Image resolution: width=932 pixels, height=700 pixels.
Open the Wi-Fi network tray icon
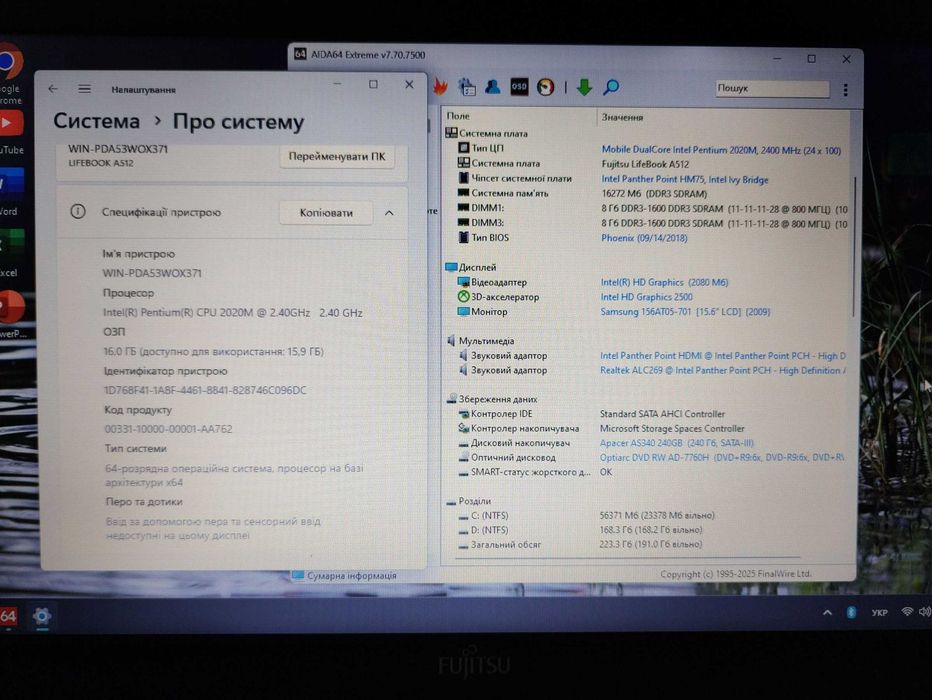click(x=907, y=611)
